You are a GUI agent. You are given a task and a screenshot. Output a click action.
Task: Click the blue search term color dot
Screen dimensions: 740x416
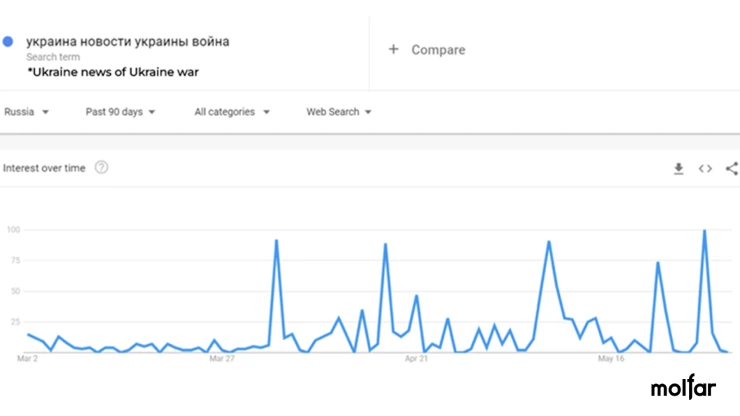[x=8, y=42]
